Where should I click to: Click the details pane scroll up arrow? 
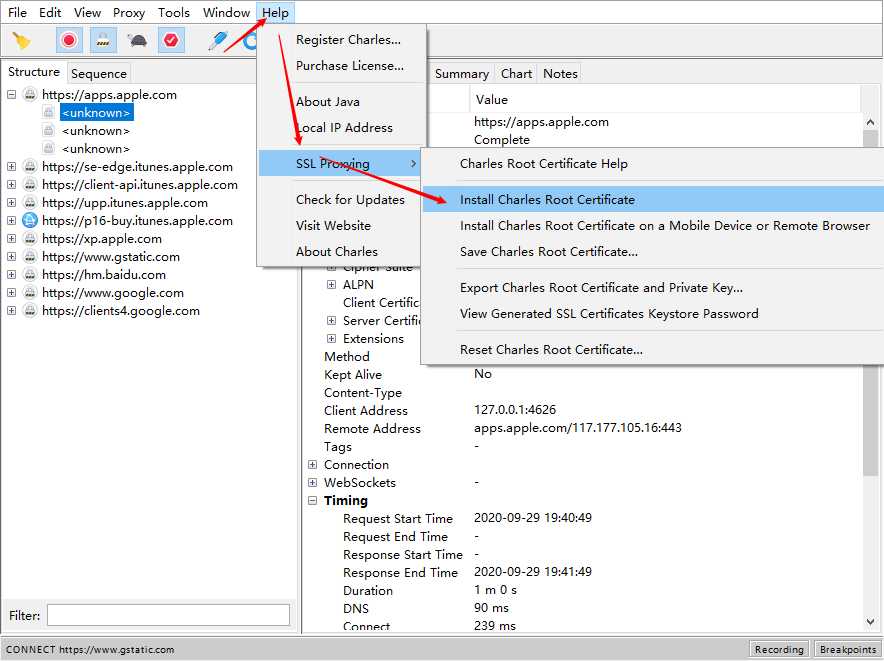[x=870, y=122]
